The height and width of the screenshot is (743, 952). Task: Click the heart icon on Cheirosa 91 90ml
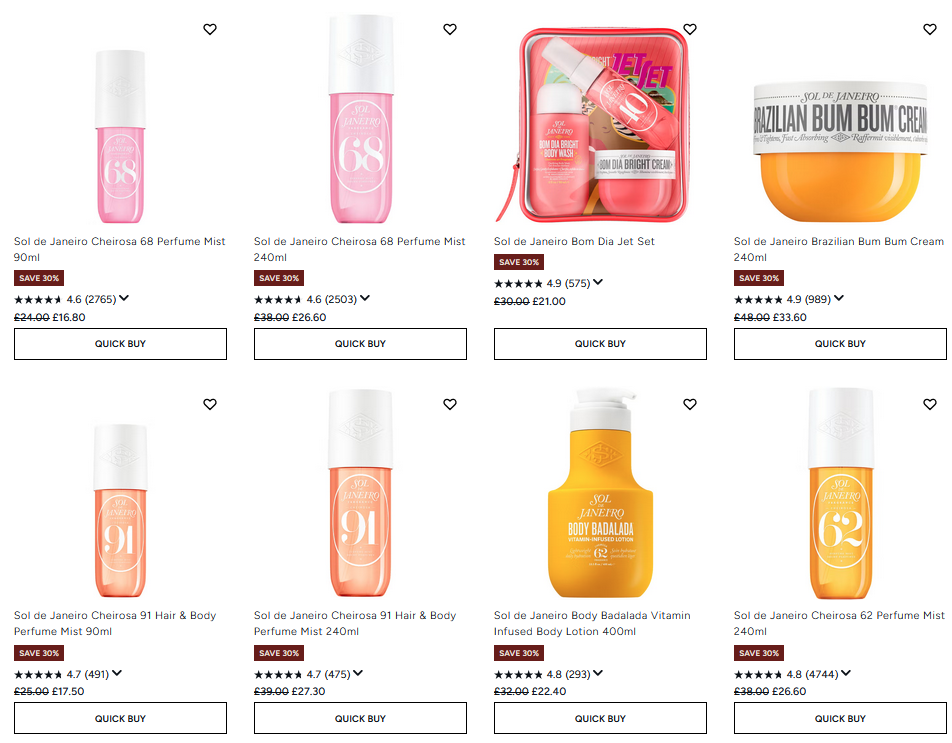tap(210, 404)
